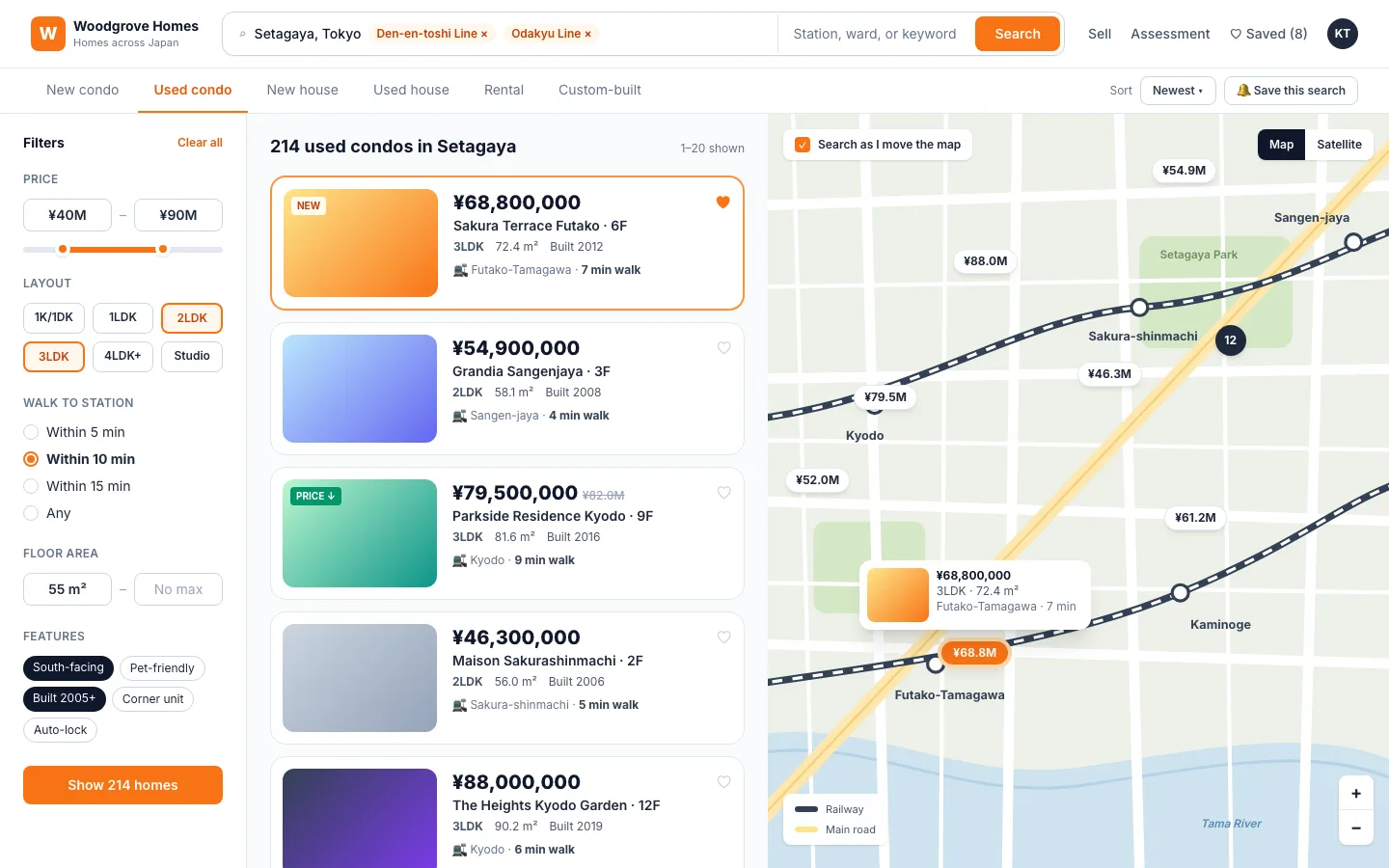The image size is (1389, 868).
Task: Toggle the 3LDK layout filter
Action: tap(54, 357)
